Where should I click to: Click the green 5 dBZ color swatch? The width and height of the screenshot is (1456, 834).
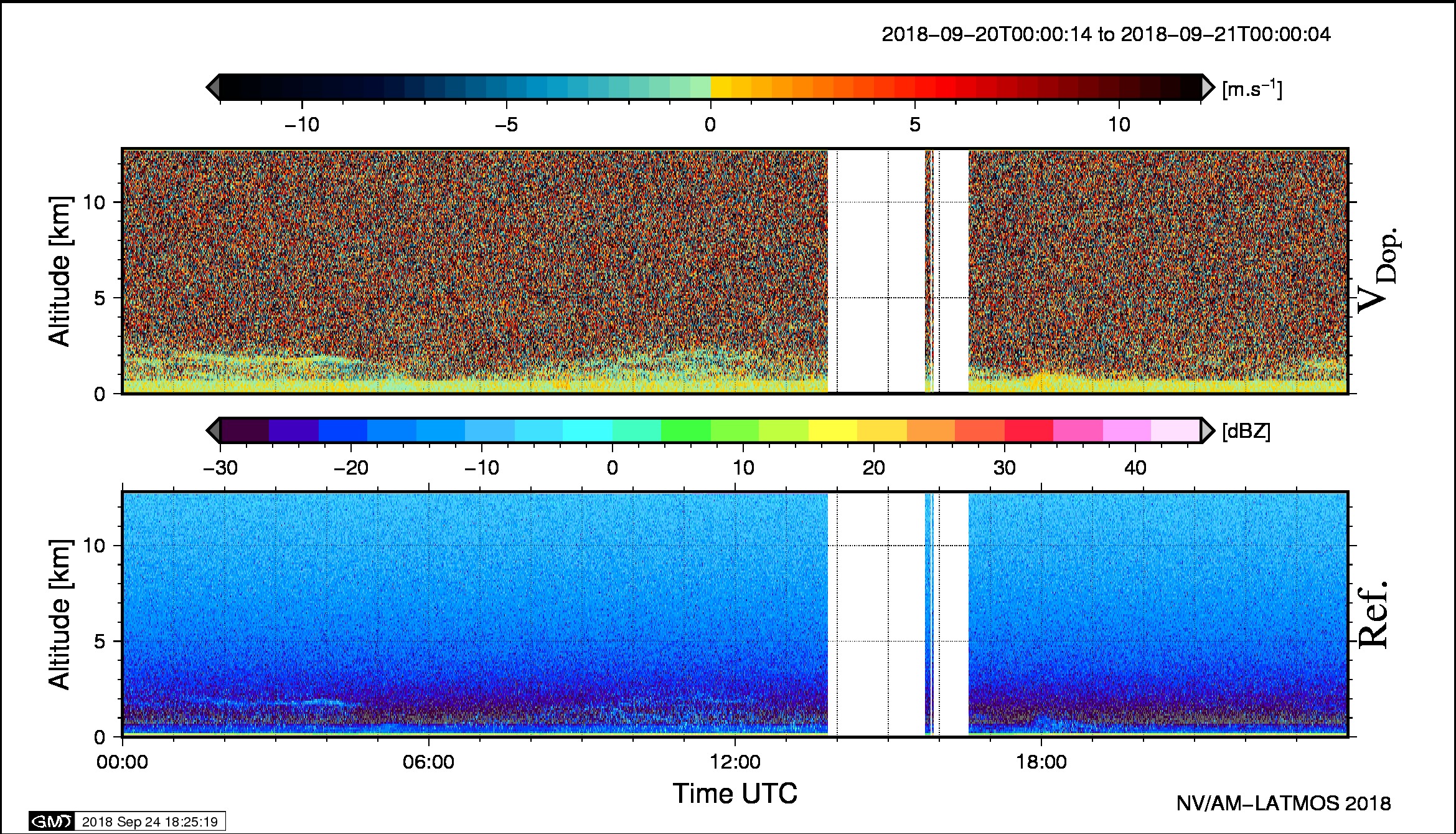click(685, 430)
